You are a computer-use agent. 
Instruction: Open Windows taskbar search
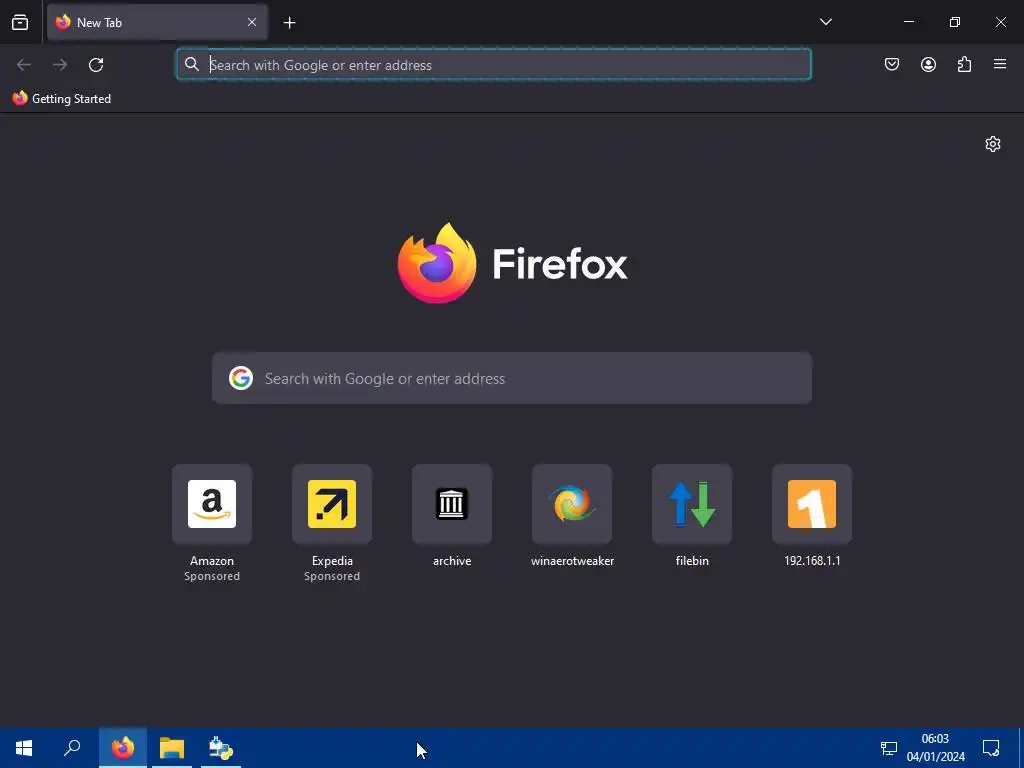tap(72, 748)
